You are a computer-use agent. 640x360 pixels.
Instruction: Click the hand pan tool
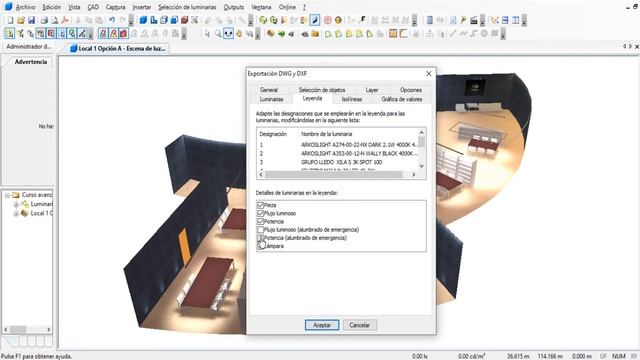point(239,33)
